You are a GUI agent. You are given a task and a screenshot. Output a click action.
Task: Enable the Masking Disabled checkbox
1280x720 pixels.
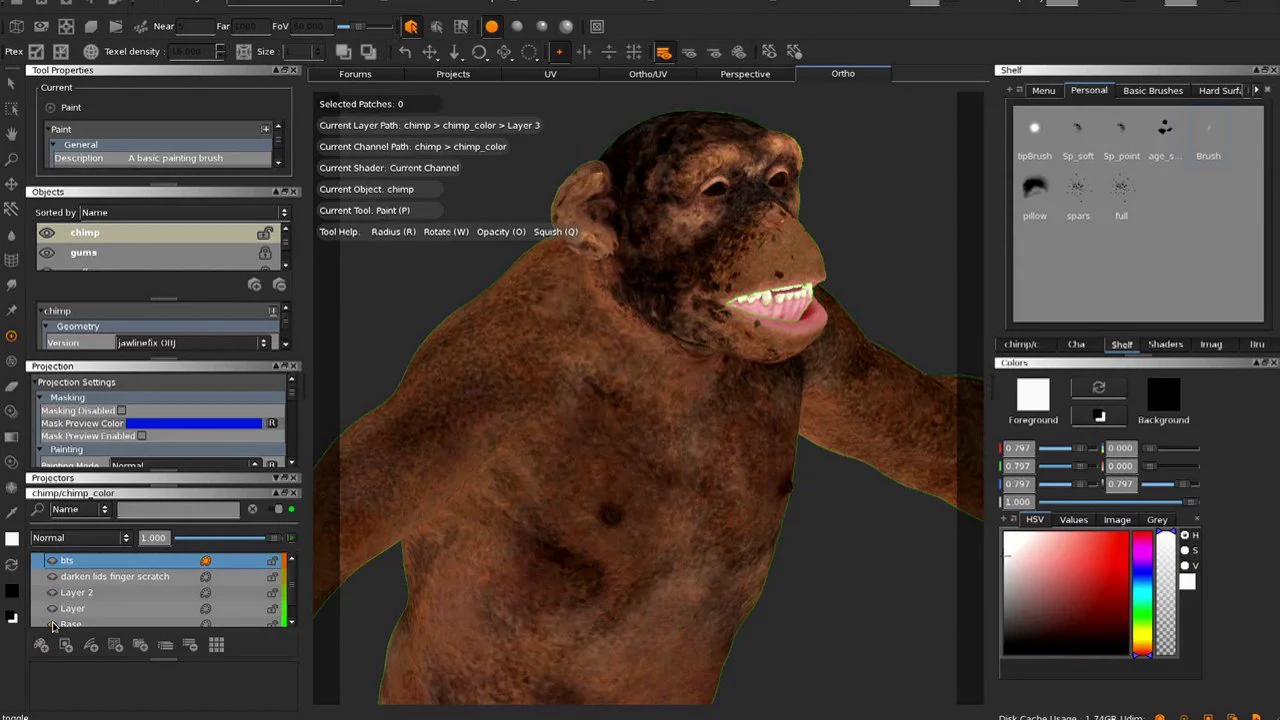click(122, 410)
